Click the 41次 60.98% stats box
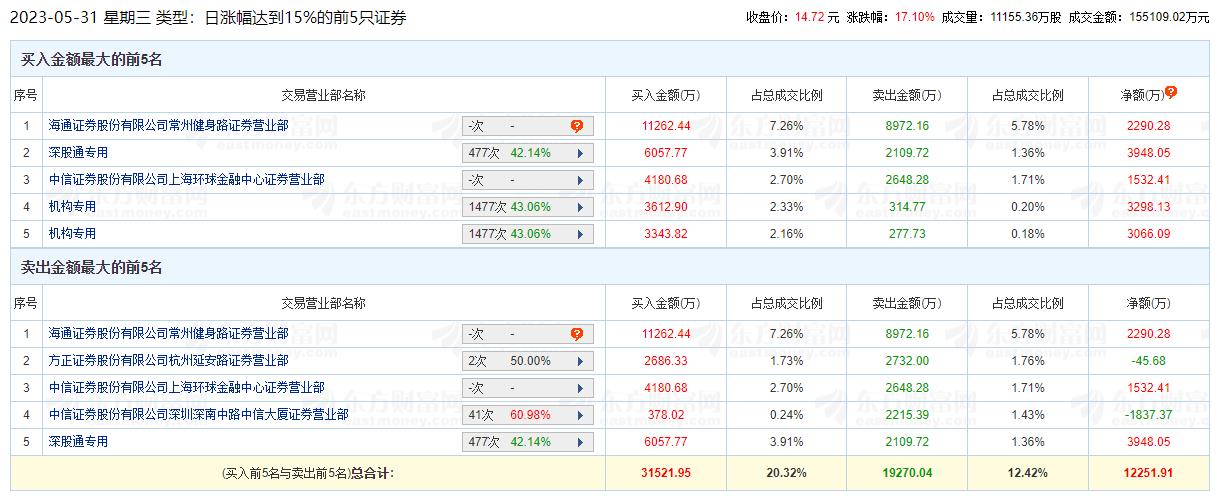Viewport: 1218px width, 500px height. pyautogui.click(x=518, y=416)
